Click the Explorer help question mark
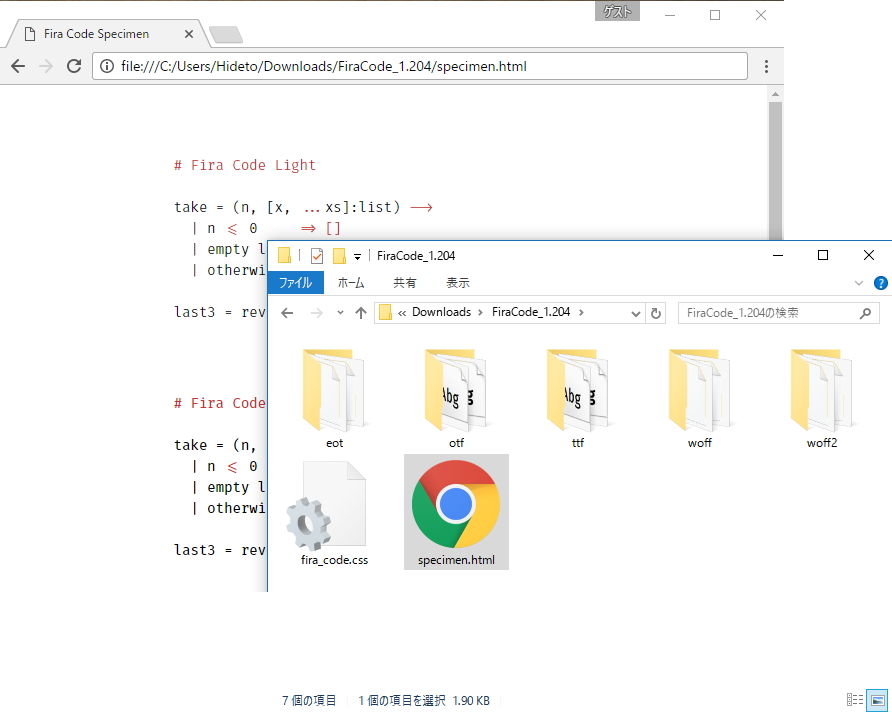Image resolution: width=892 pixels, height=712 pixels. click(882, 283)
